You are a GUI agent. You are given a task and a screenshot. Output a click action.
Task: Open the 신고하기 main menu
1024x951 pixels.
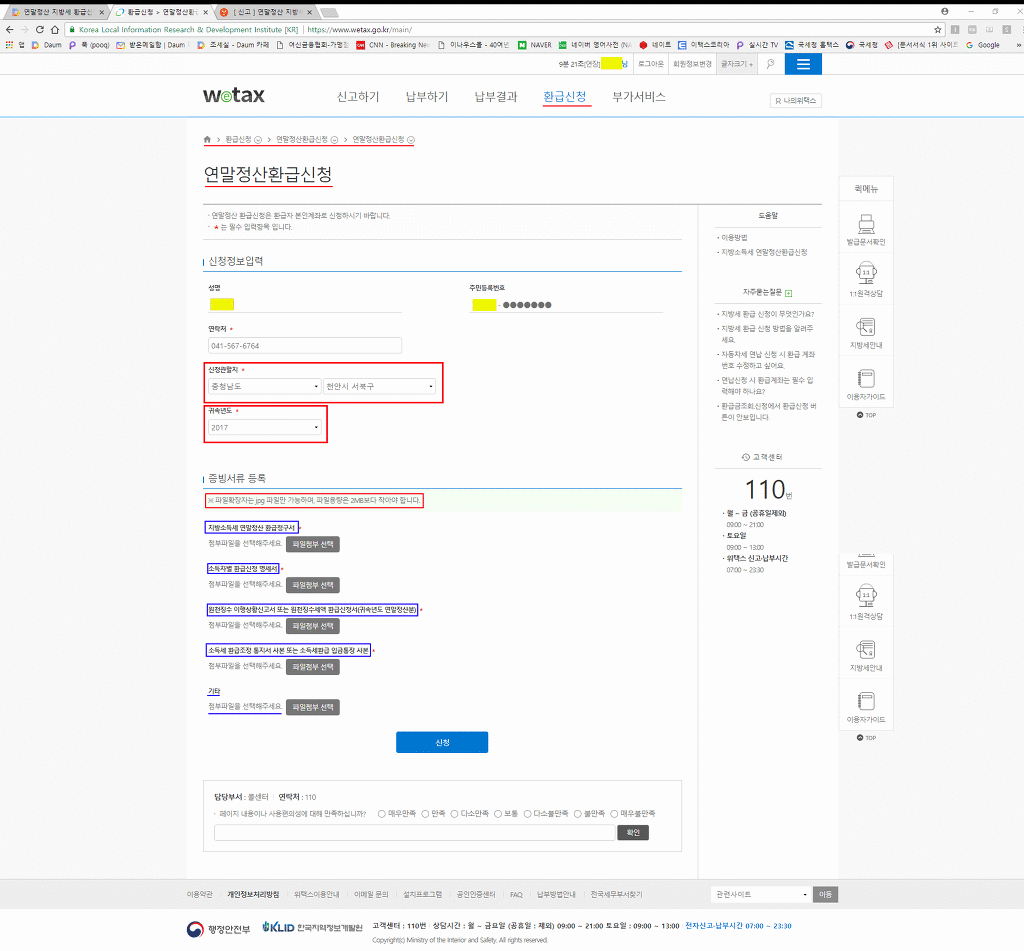point(358,97)
